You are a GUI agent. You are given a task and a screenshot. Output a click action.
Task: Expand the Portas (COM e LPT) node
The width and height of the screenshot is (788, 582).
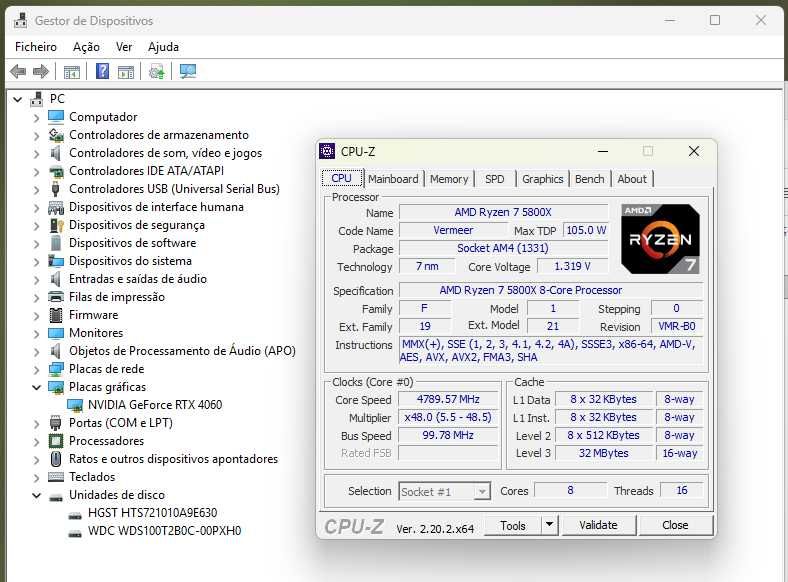click(36, 424)
